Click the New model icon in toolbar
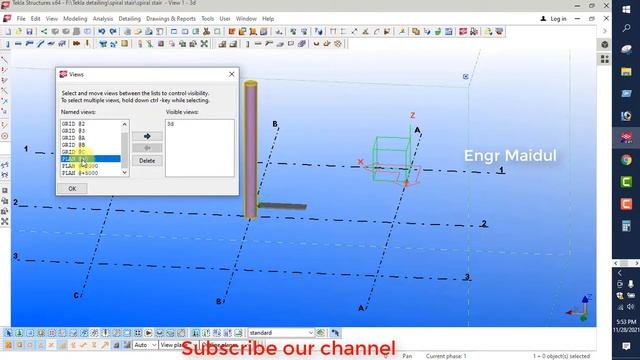640x360 pixels. pos(8,31)
